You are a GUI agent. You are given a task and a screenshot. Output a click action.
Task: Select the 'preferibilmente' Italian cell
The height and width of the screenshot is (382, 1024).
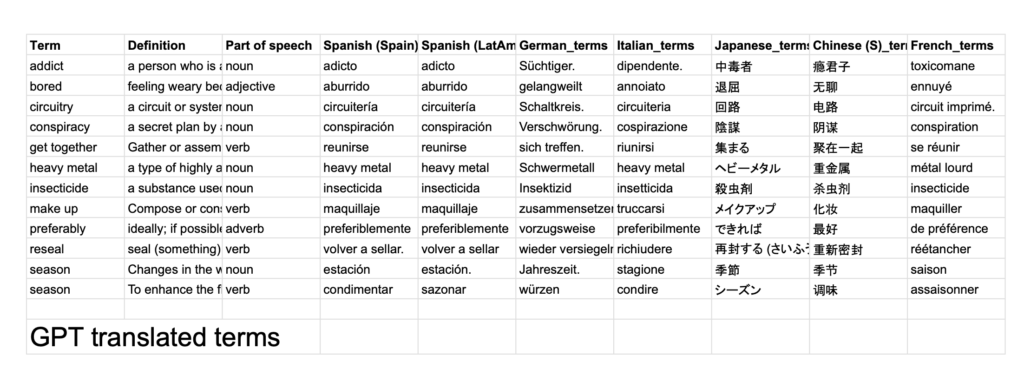click(x=662, y=229)
